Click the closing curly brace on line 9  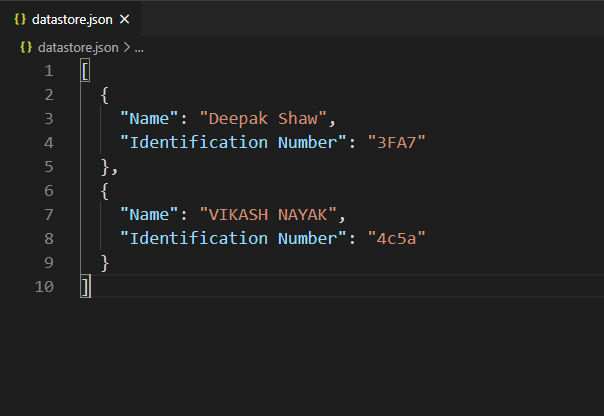(x=105, y=262)
